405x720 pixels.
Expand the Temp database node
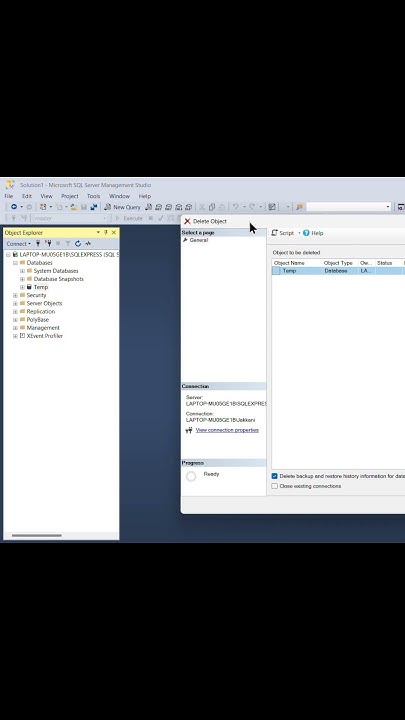pyautogui.click(x=22, y=287)
